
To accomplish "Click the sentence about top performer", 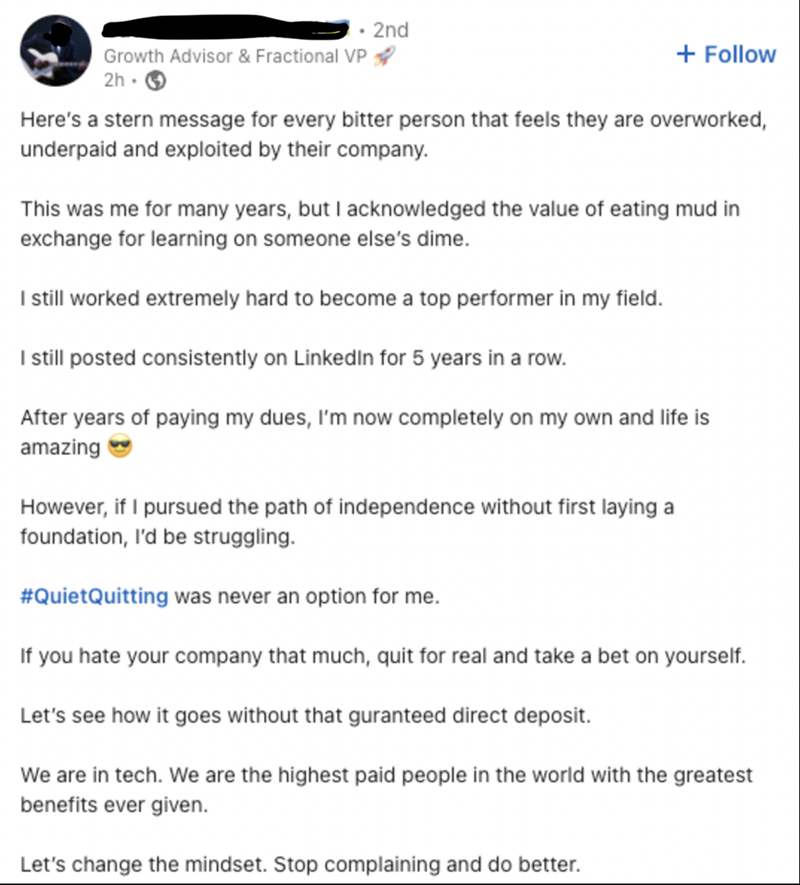I will (342, 298).
